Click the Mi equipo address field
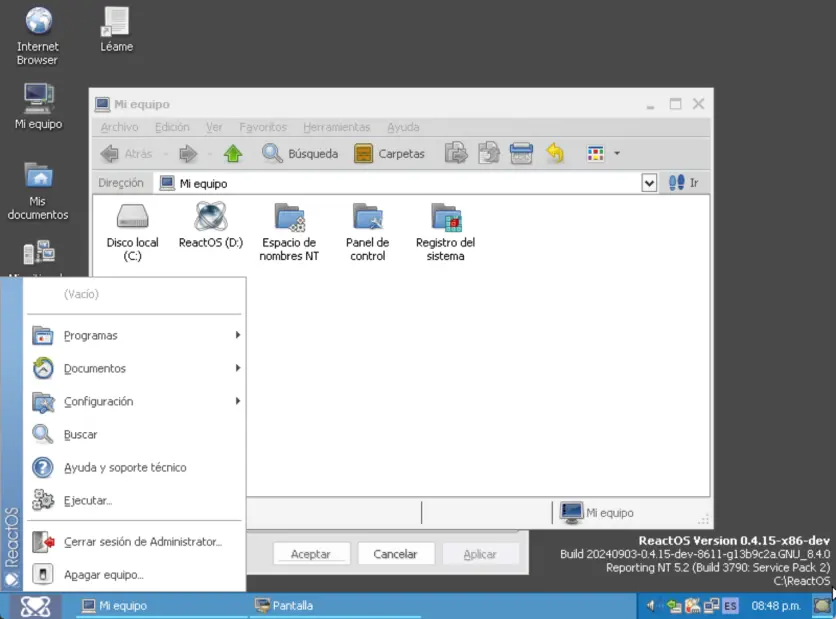 [x=399, y=183]
